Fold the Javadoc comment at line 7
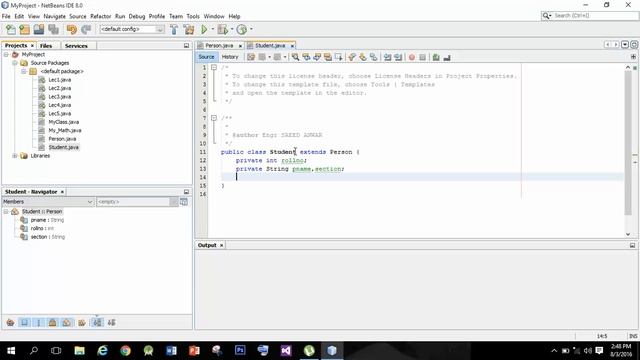 pyautogui.click(x=213, y=118)
